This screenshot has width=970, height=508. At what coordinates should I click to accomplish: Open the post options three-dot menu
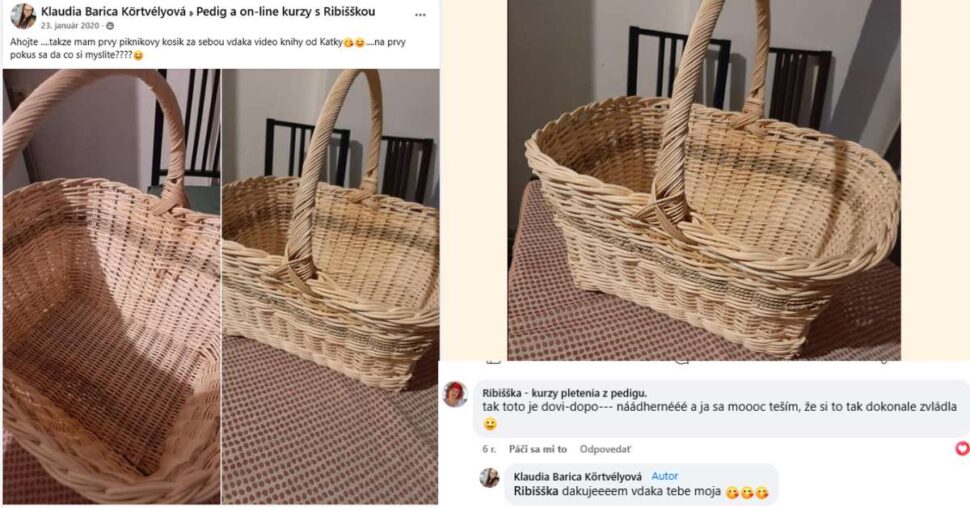click(420, 15)
